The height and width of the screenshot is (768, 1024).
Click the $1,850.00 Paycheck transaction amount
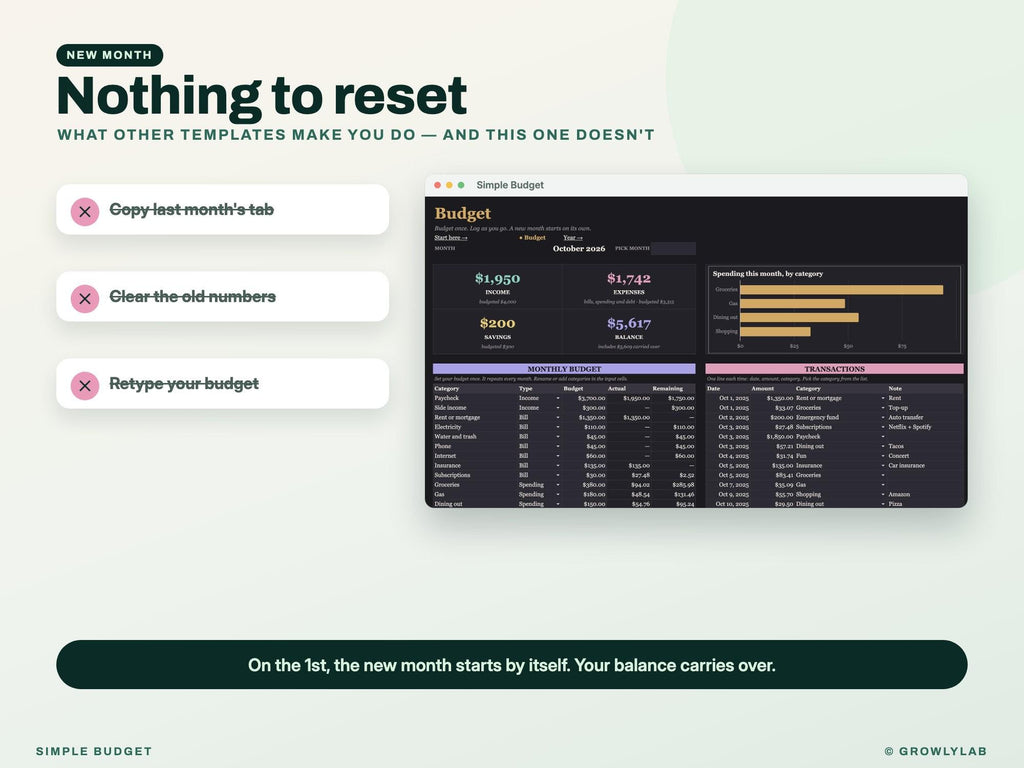point(780,437)
